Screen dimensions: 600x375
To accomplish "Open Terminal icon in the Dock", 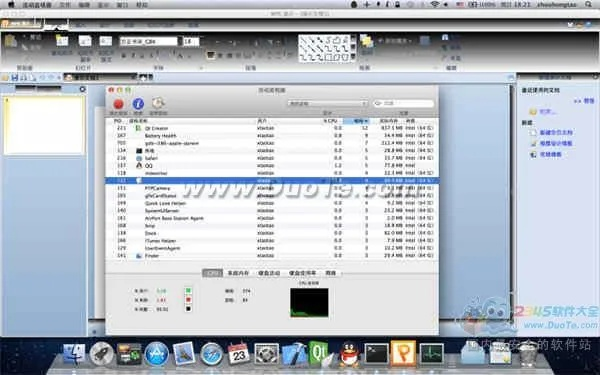I will [376, 354].
